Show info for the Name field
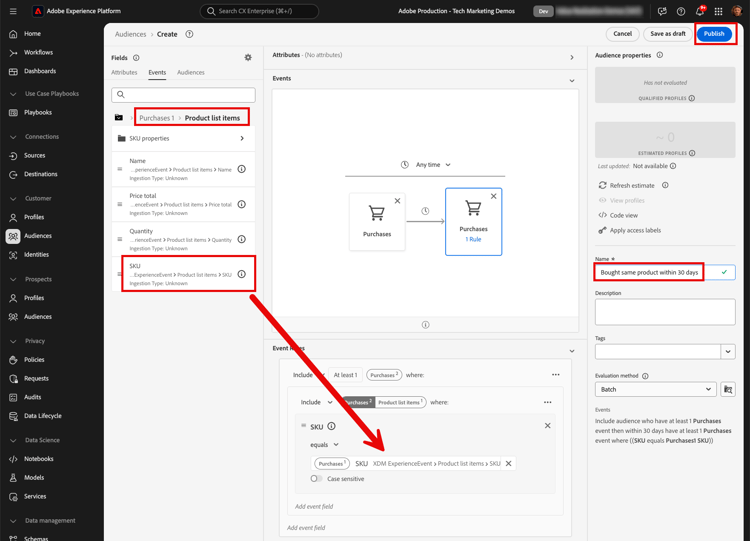This screenshot has height=541, width=750. tap(242, 169)
